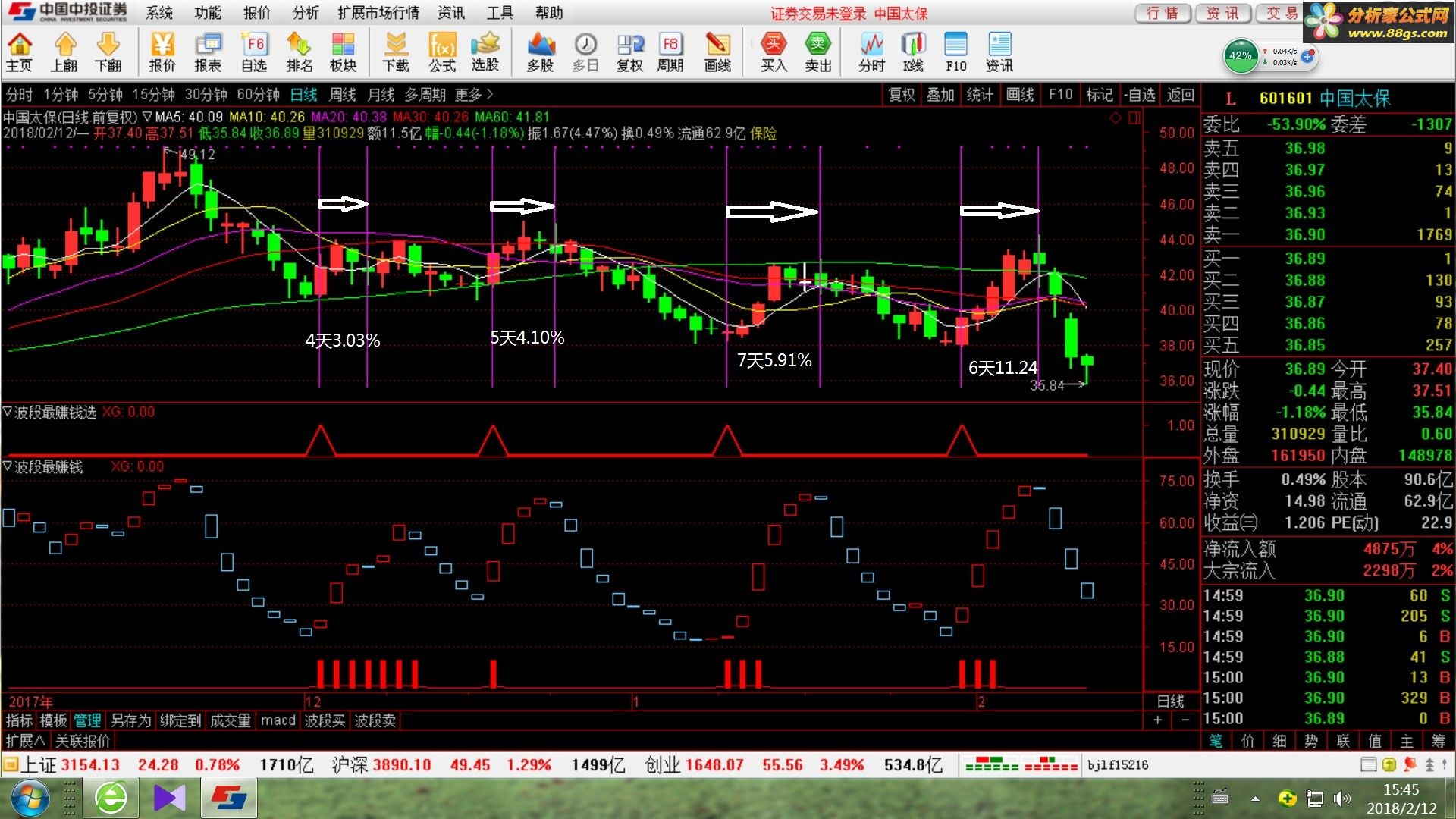Select the 画线 draw line tool icon
This screenshot has height=819, width=1456.
(717, 52)
